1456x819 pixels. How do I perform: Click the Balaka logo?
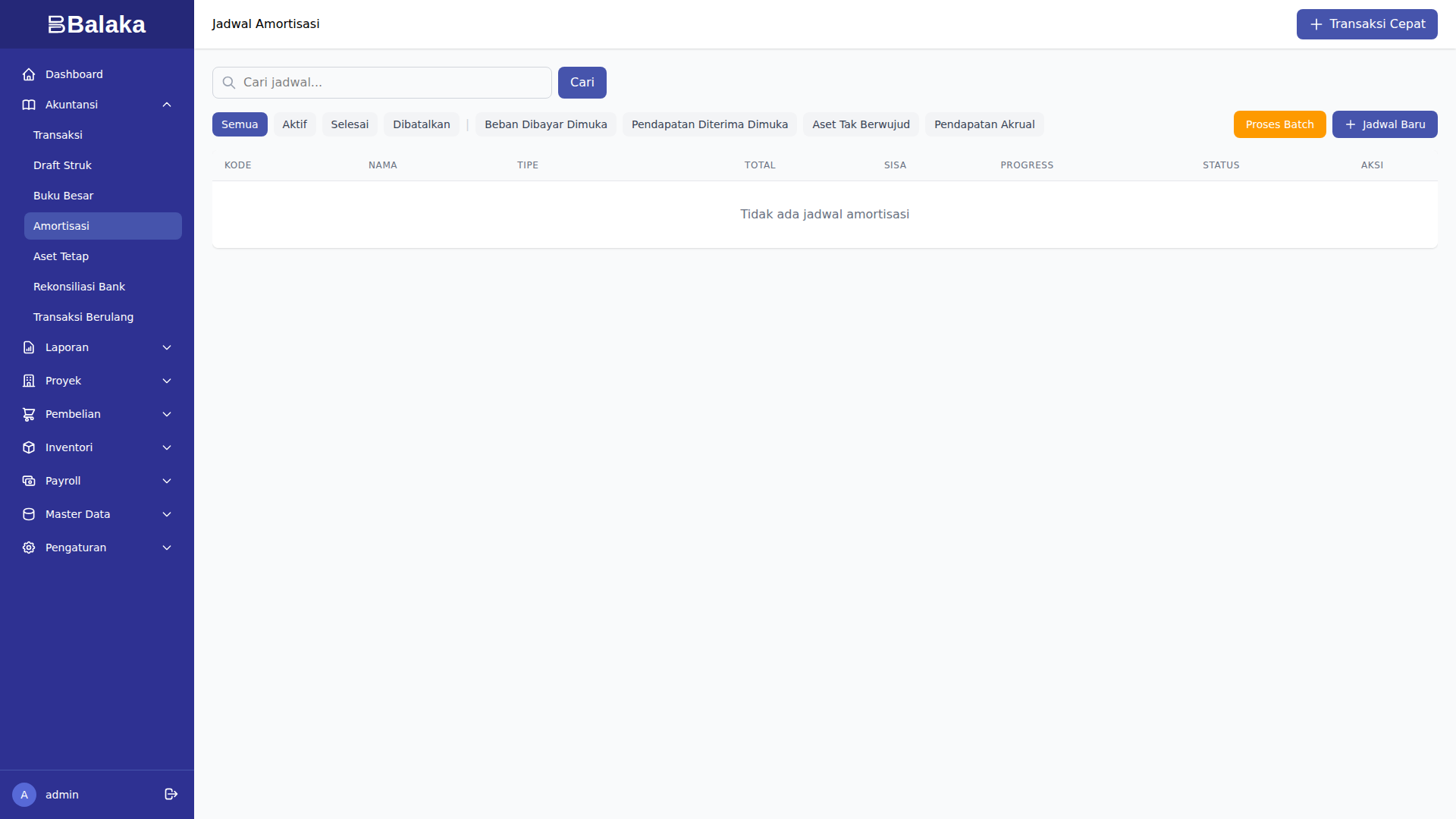97,24
